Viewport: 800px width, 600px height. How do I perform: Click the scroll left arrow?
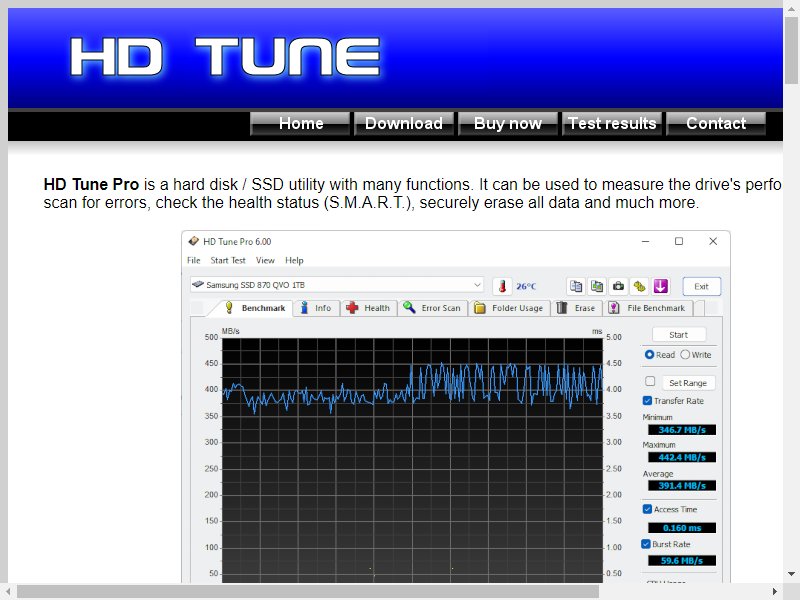pos(8,592)
